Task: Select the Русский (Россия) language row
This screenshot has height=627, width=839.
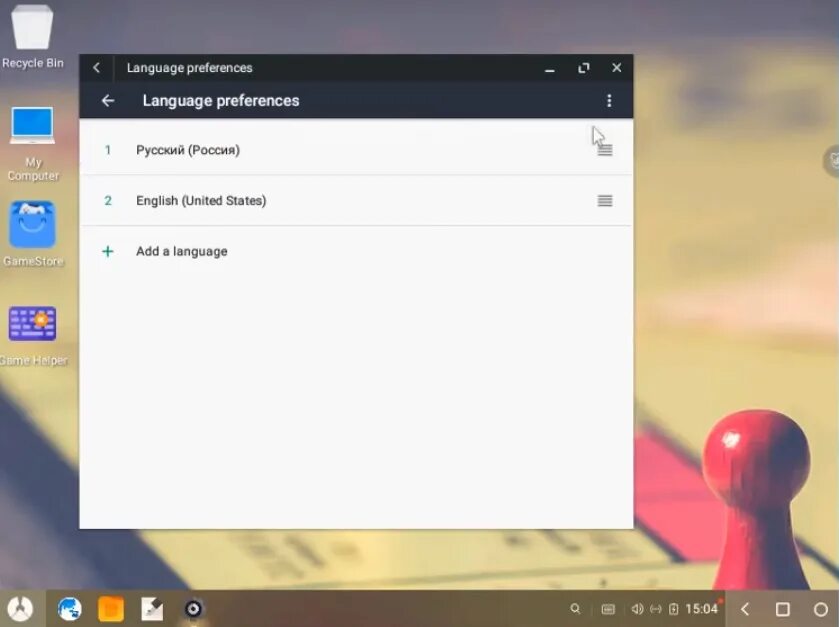Action: coord(356,150)
